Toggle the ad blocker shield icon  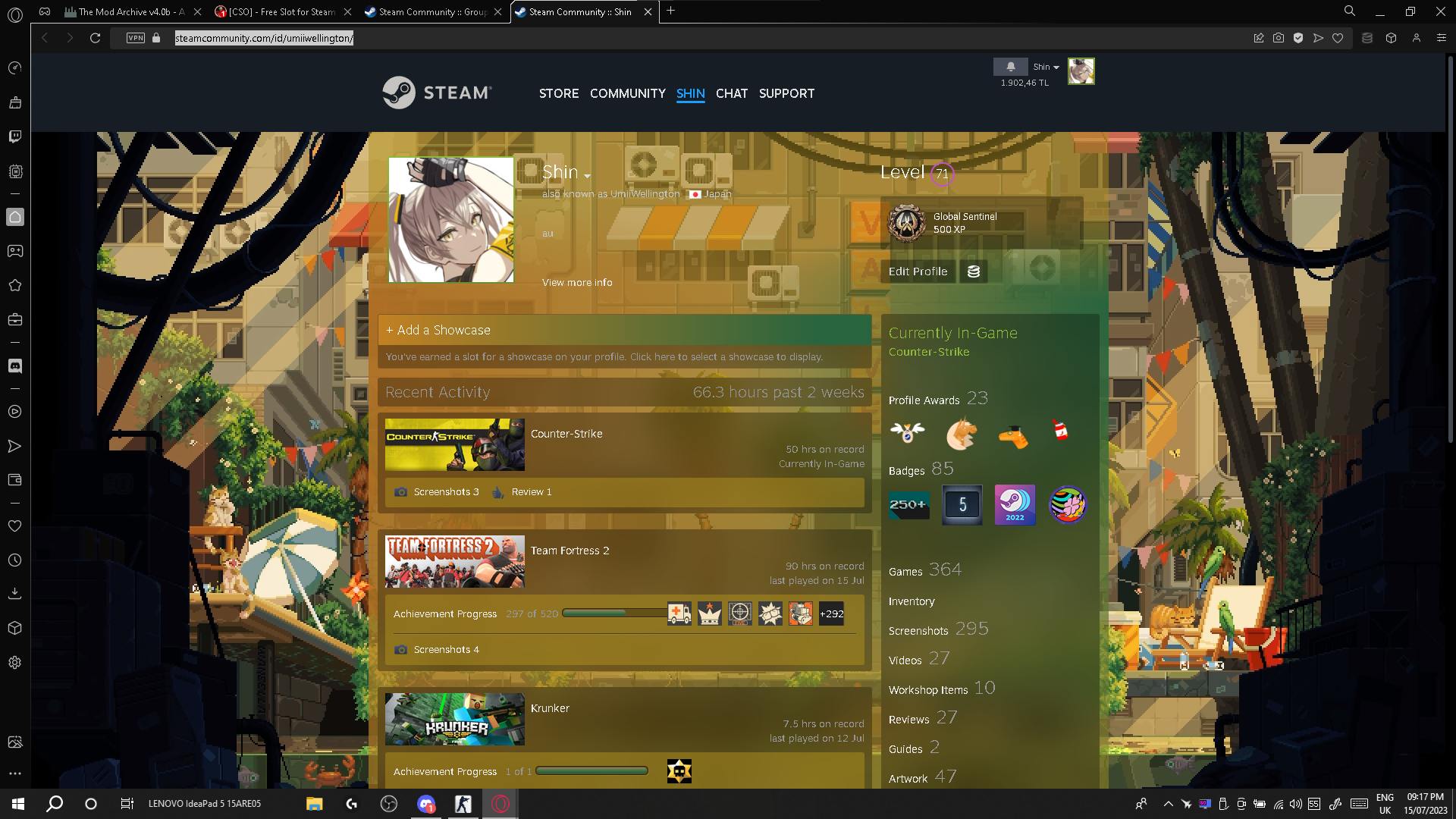(x=1298, y=38)
